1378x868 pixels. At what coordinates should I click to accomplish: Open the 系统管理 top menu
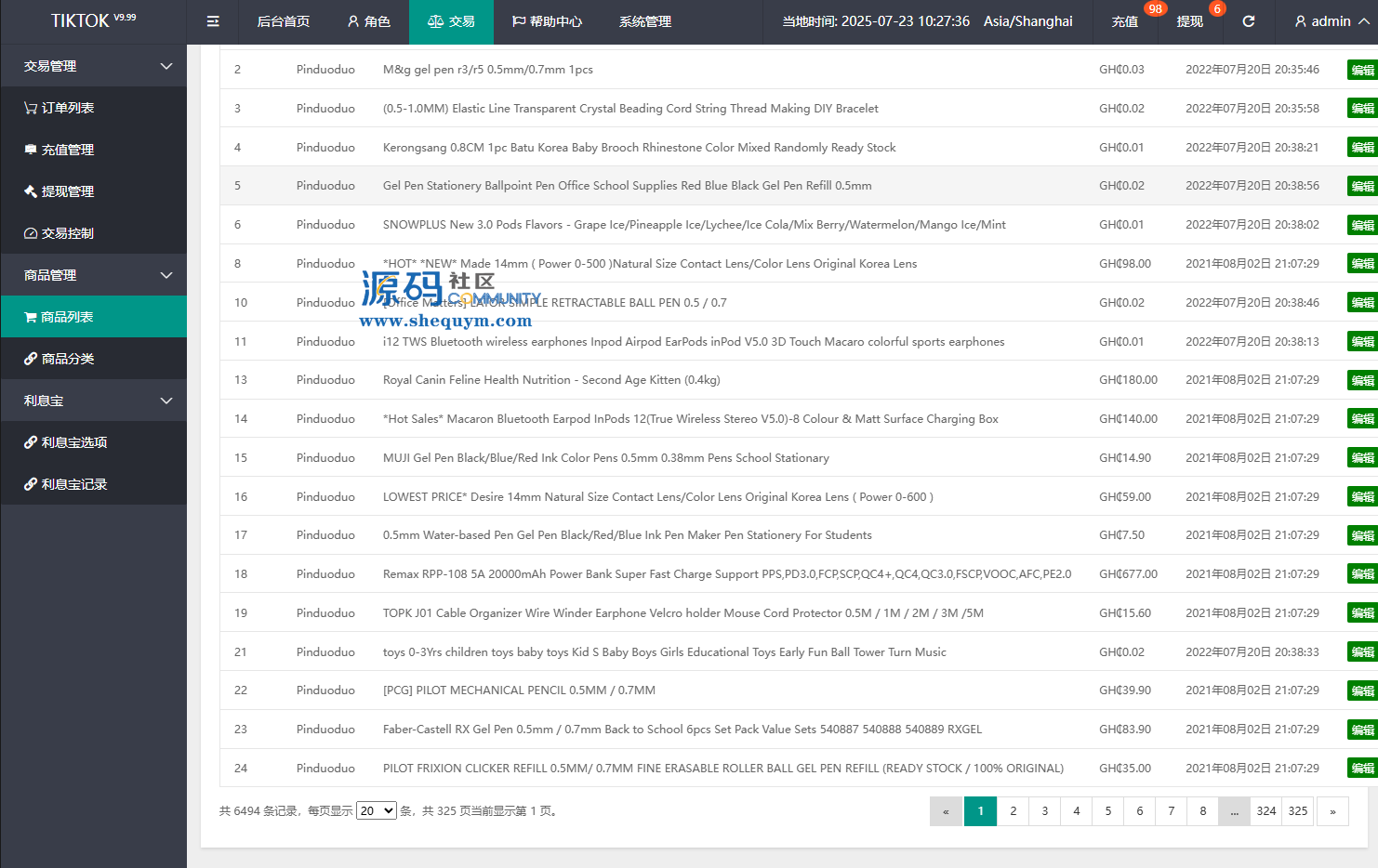point(644,21)
